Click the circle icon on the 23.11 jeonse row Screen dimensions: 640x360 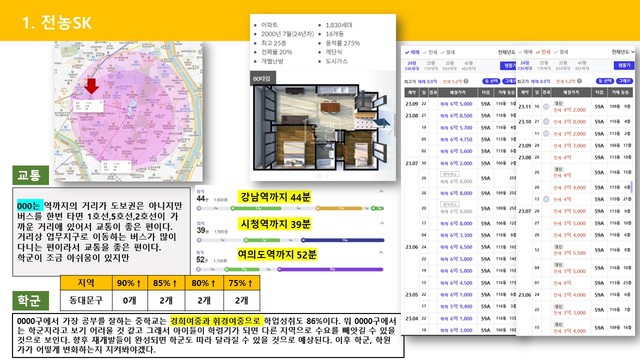click(546, 107)
